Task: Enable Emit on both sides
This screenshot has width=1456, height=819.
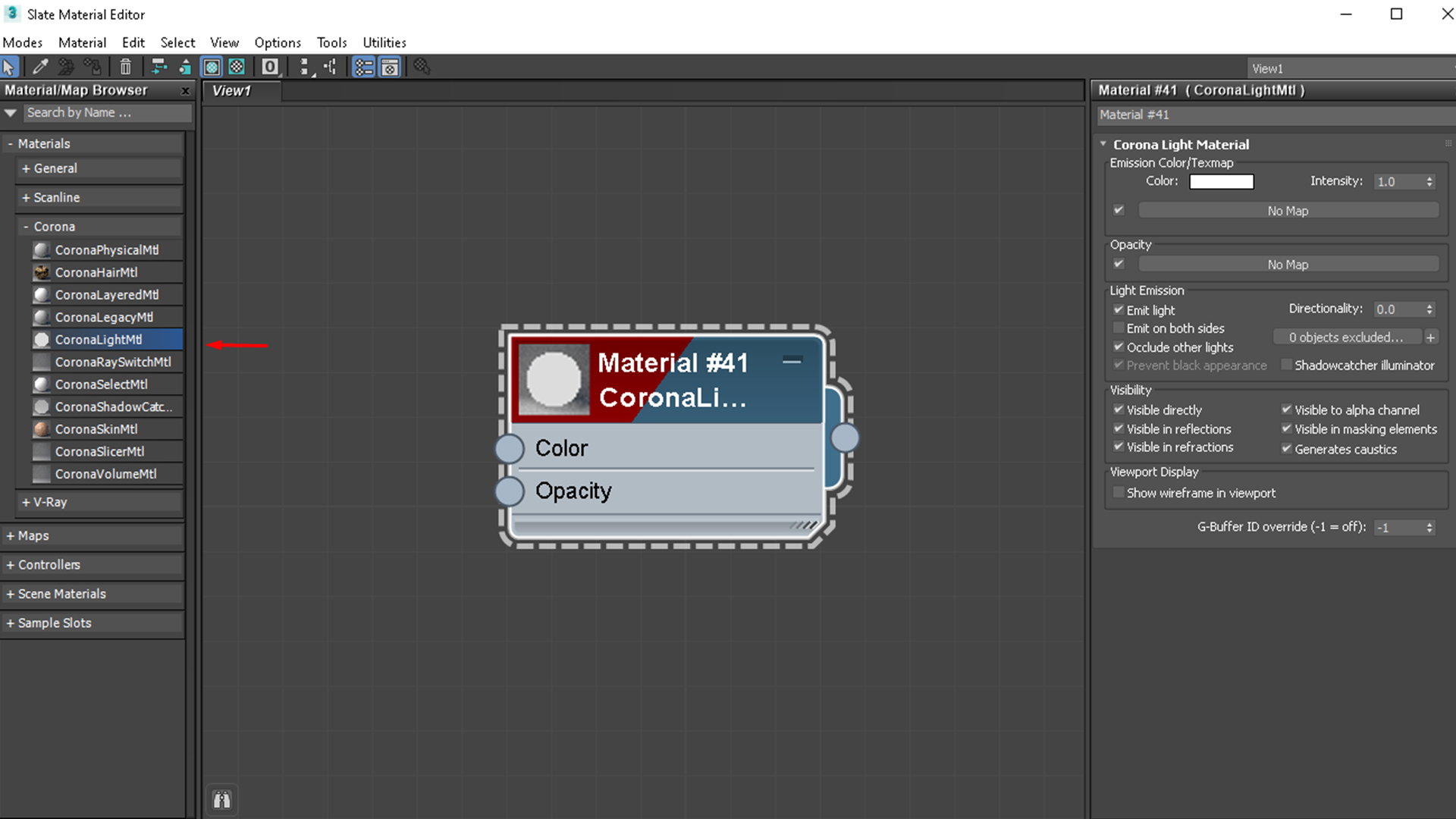Action: pos(1119,328)
